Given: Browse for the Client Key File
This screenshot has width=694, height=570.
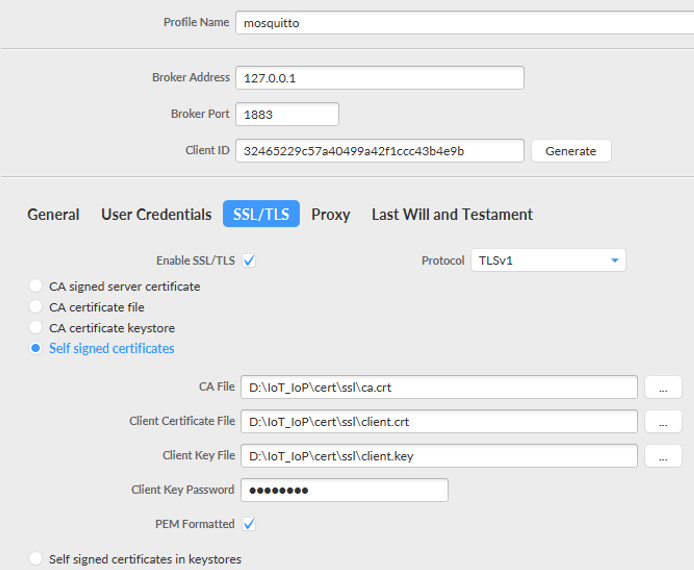Looking at the screenshot, I should click(x=663, y=456).
